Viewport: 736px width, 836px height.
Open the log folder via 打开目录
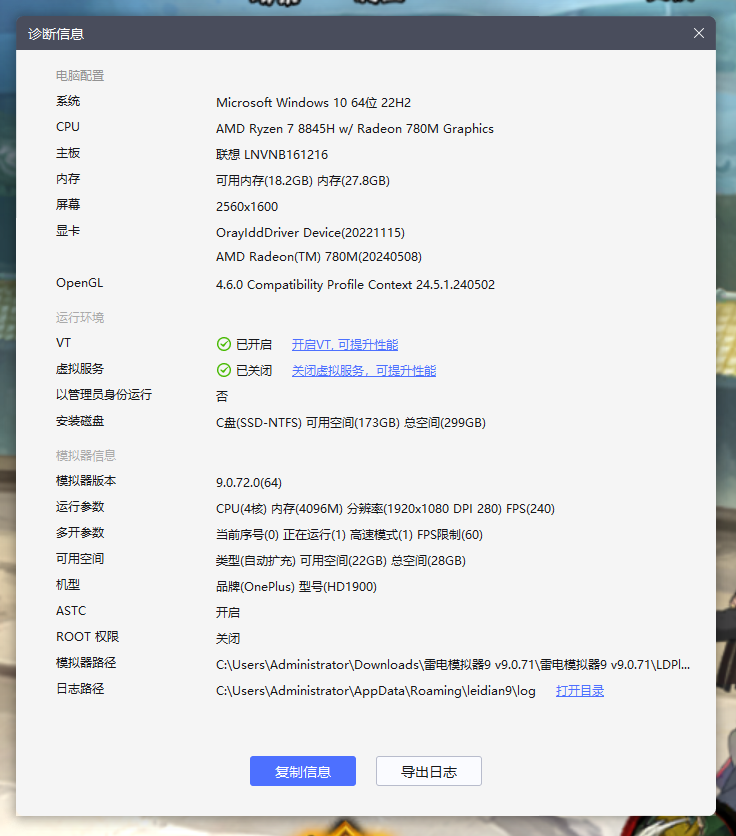(x=580, y=690)
